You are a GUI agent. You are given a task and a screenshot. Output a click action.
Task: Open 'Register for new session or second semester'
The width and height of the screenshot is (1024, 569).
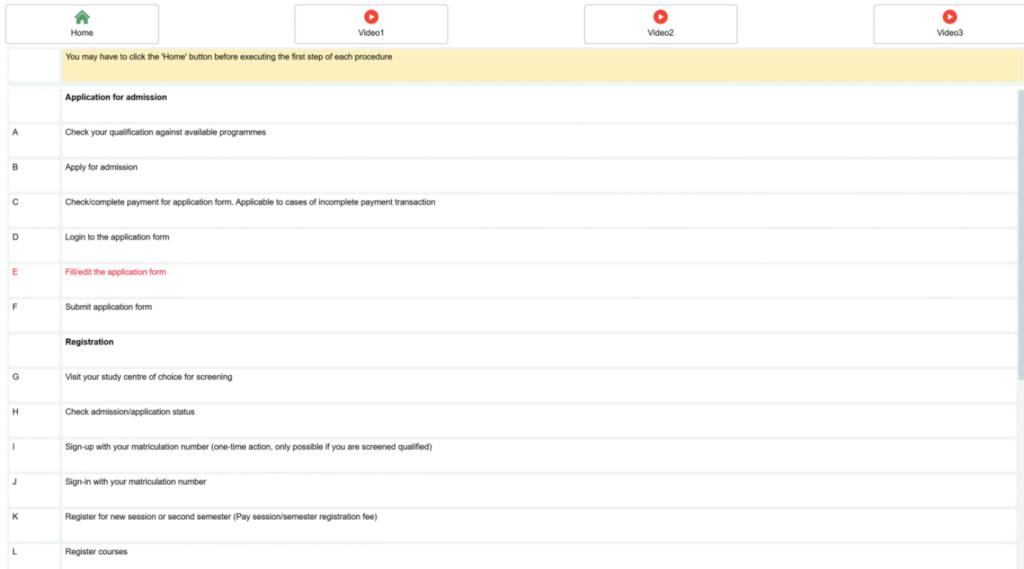220,517
